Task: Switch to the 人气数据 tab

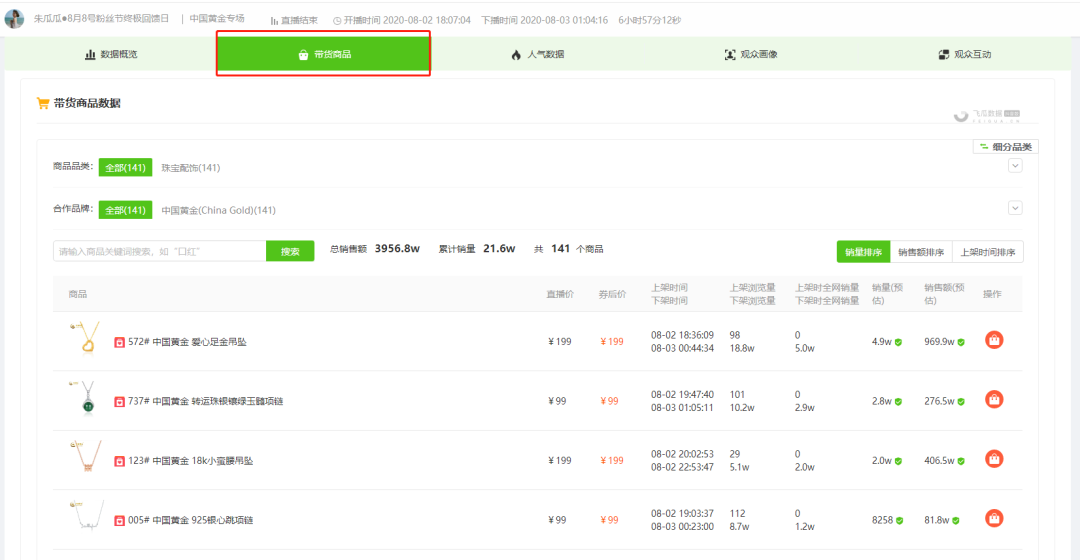Action: (x=538, y=54)
